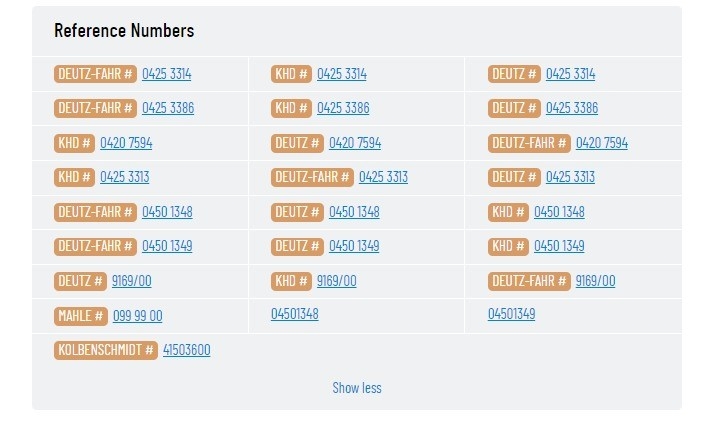Open KHD reference 0425 3314
The width and height of the screenshot is (719, 437).
342,74
